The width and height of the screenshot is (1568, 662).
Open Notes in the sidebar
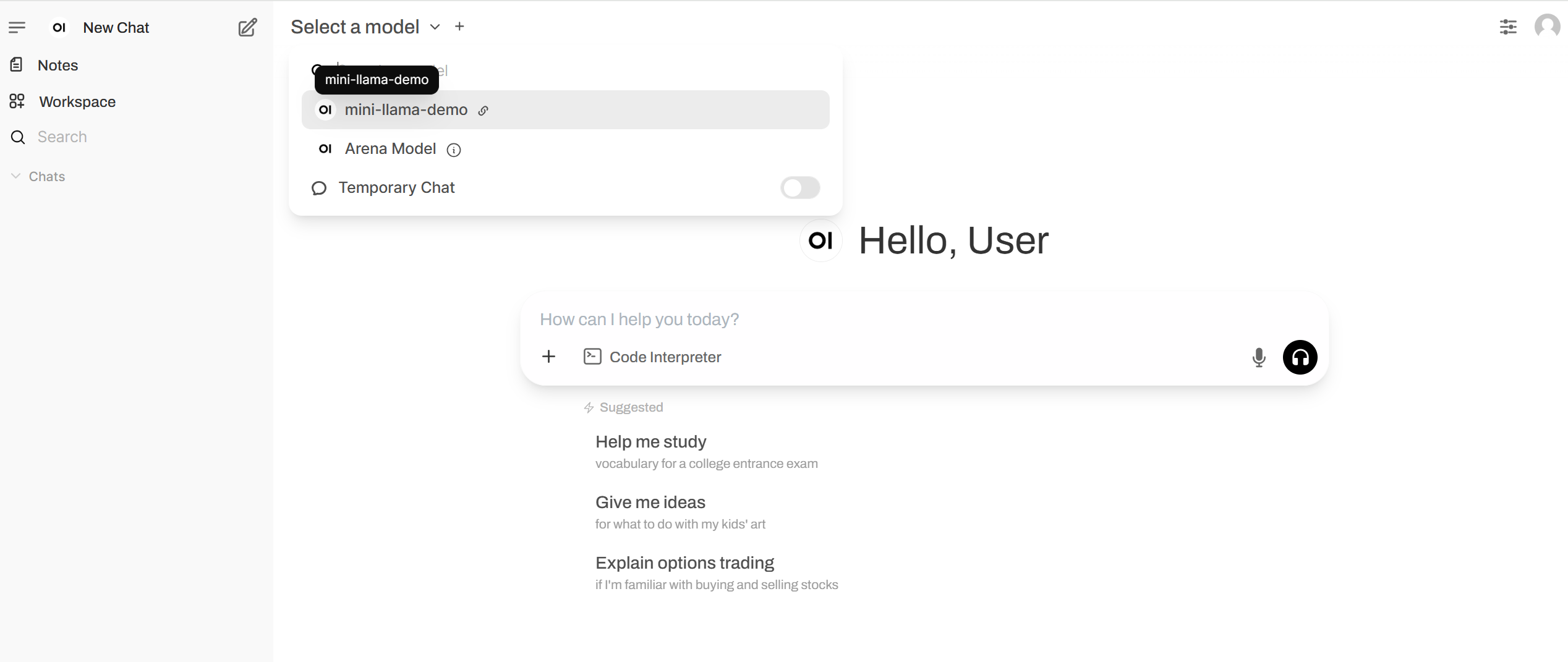(x=58, y=66)
